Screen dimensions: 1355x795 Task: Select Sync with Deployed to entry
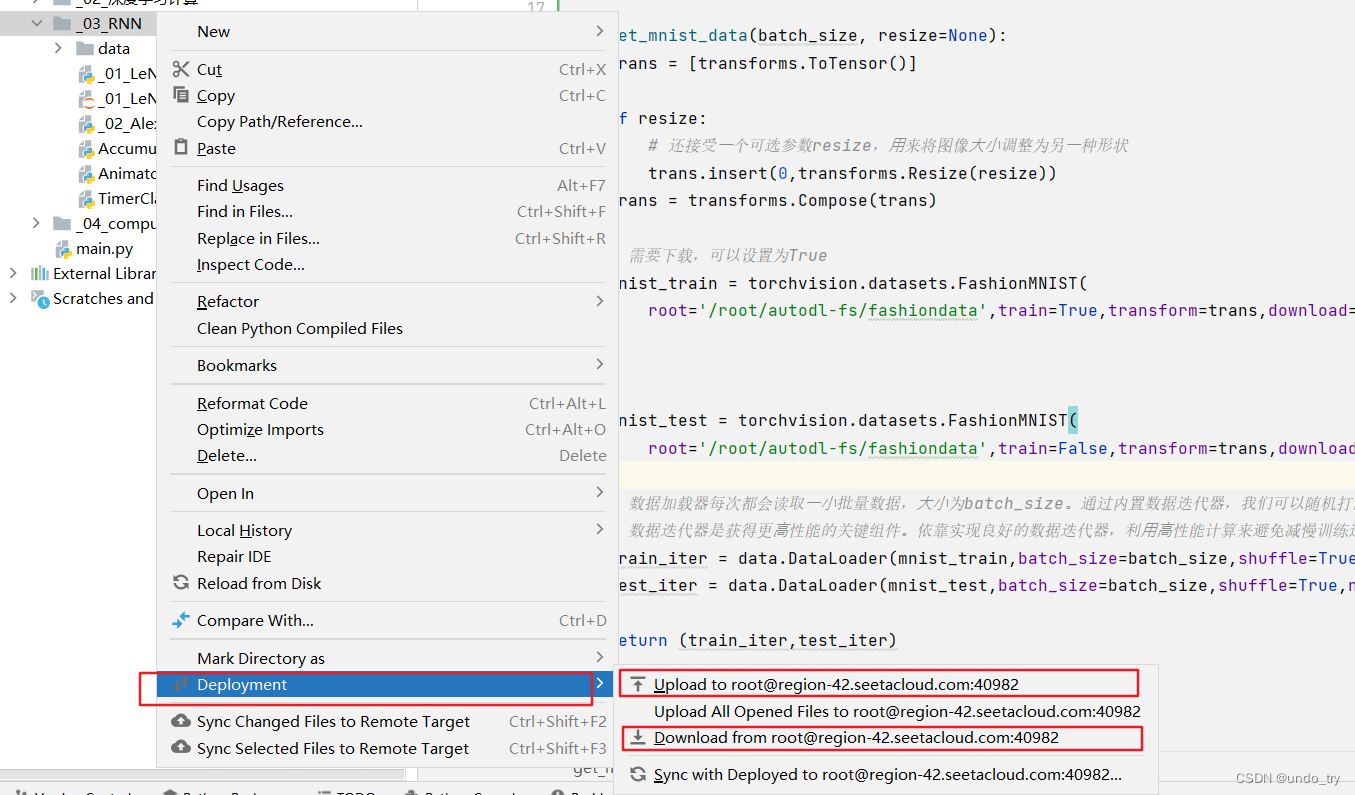click(x=885, y=774)
